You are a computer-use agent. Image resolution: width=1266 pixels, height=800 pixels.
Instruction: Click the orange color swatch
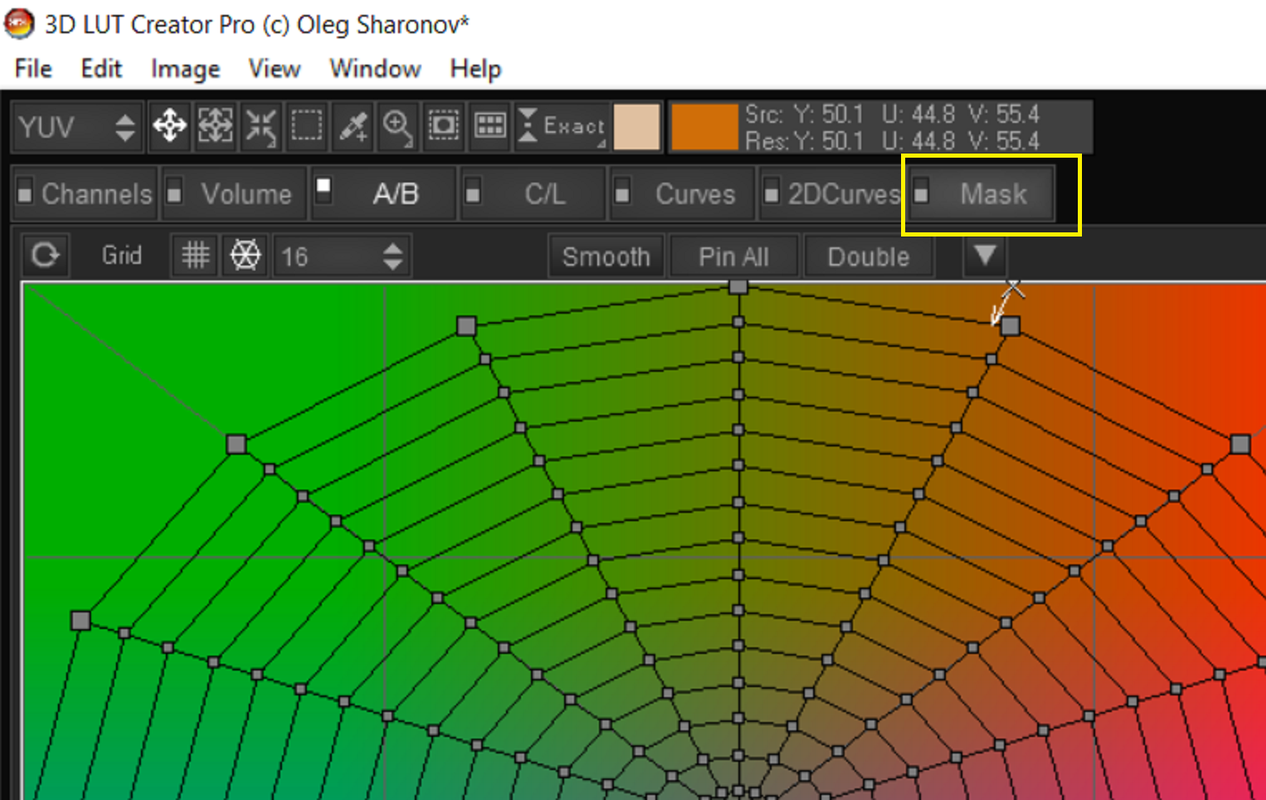(x=704, y=127)
